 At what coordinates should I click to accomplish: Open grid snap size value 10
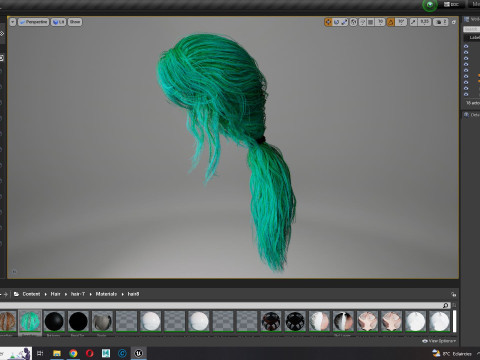coord(380,22)
